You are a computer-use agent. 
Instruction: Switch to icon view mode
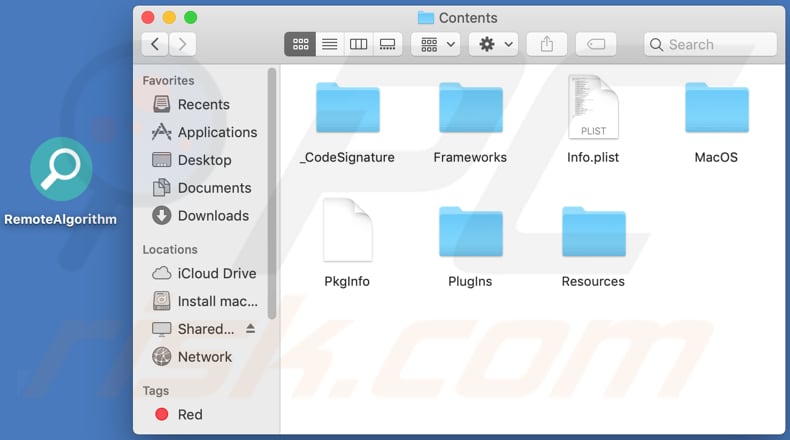click(x=299, y=44)
